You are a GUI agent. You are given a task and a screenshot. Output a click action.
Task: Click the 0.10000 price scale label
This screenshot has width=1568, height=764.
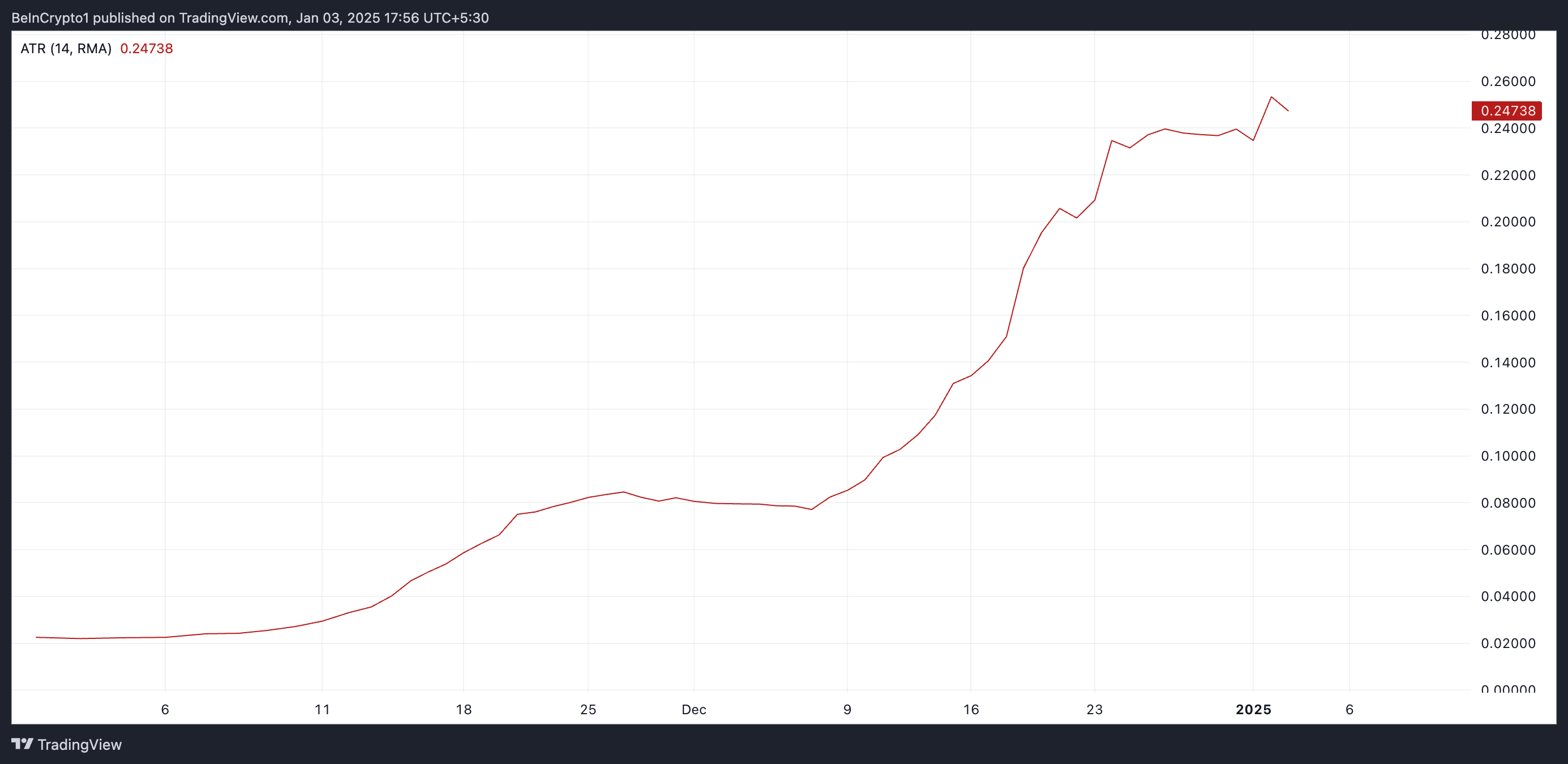pyautogui.click(x=1508, y=456)
